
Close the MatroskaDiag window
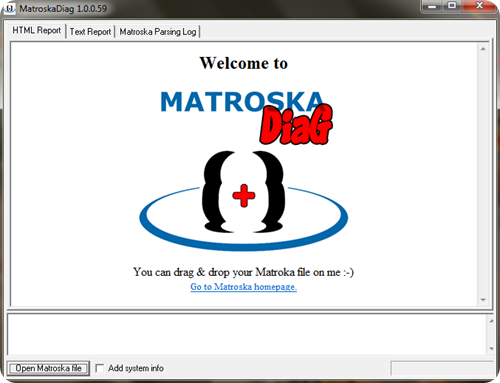[479, 6]
